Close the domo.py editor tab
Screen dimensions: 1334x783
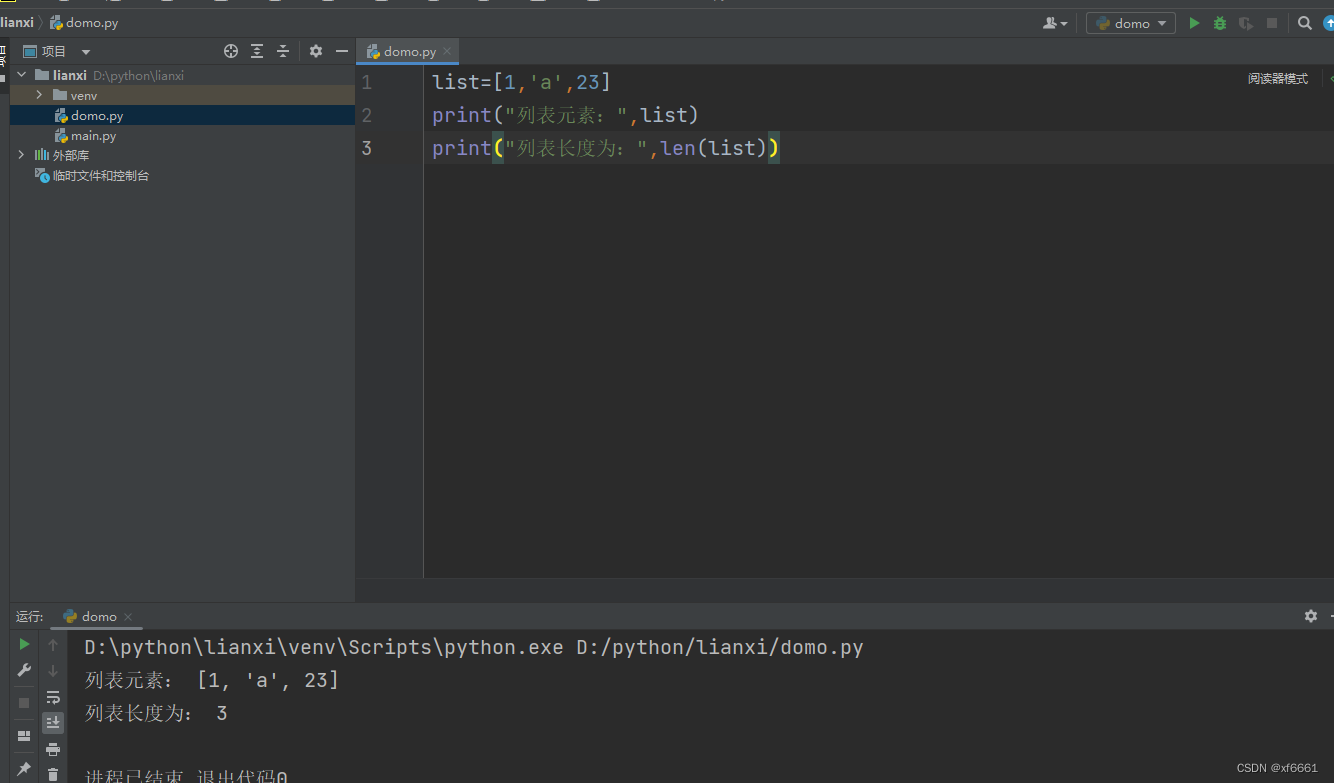tap(447, 51)
